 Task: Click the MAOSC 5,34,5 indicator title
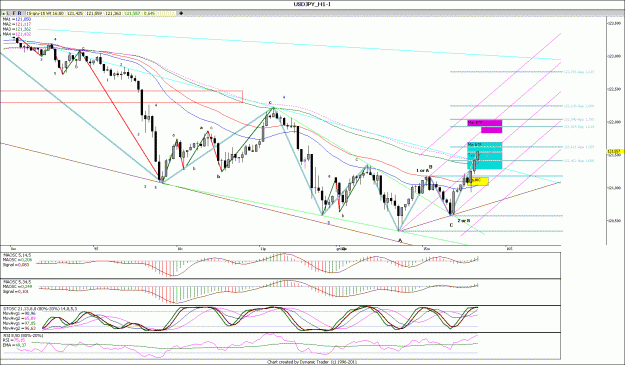17,282
